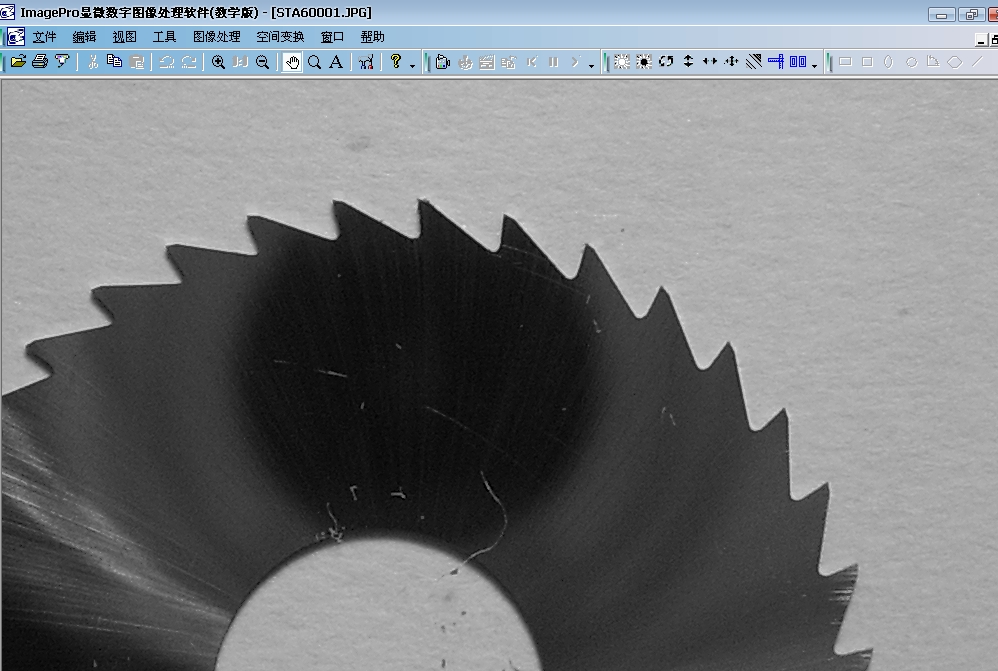Click the diagonal stripes pattern icon
Viewport: 998px width, 671px height.
pos(754,62)
